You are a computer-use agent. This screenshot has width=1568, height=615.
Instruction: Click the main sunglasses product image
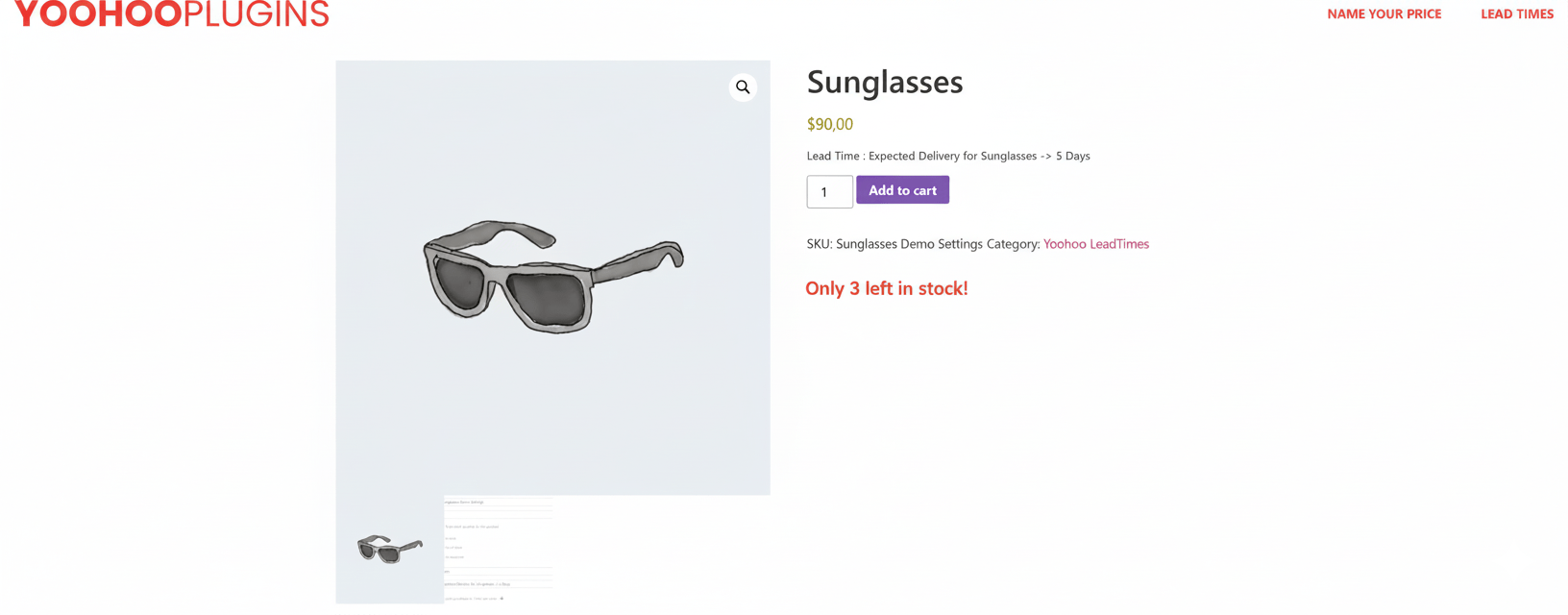tap(552, 277)
